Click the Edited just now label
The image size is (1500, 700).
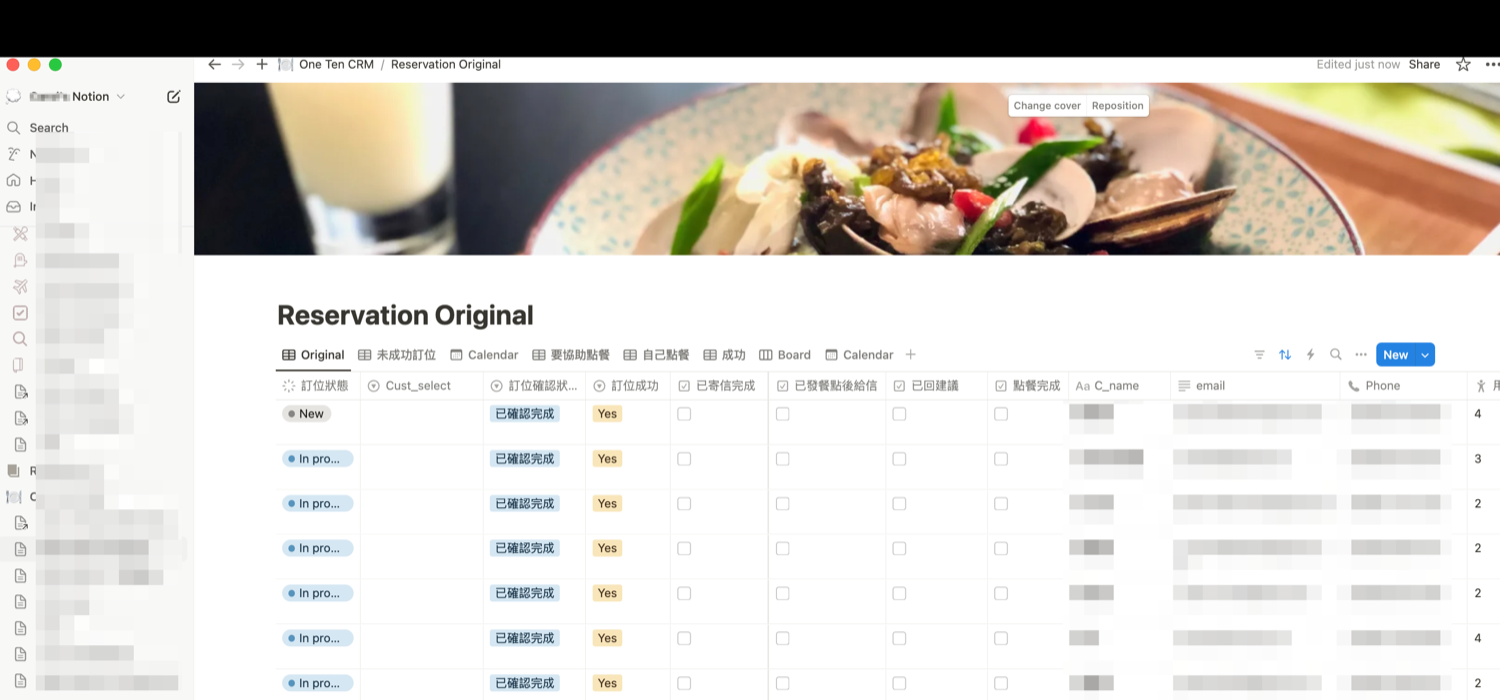[x=1358, y=64]
